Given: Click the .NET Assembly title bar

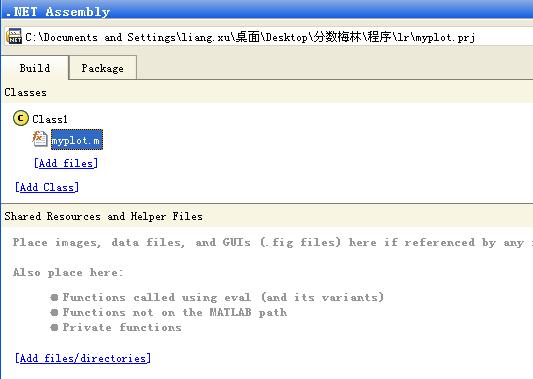Looking at the screenshot, I should (266, 10).
